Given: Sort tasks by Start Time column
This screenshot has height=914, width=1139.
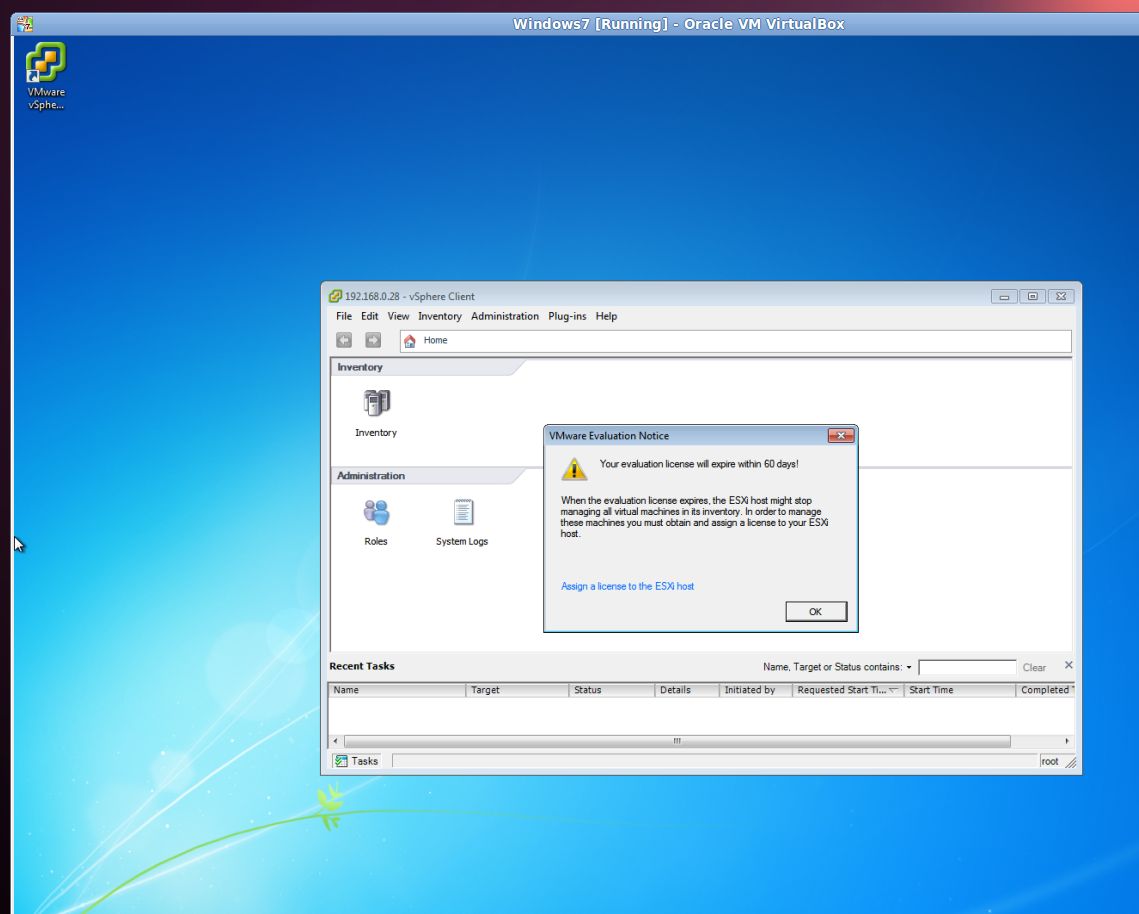Looking at the screenshot, I should [x=960, y=690].
